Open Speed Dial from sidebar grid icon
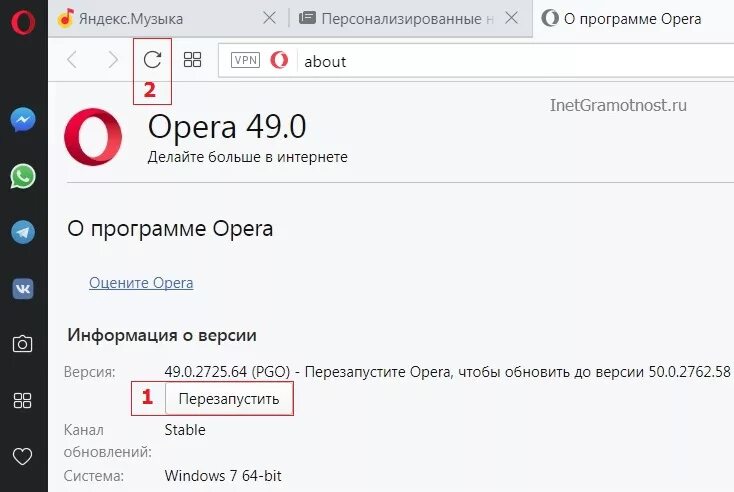 tap(22, 401)
